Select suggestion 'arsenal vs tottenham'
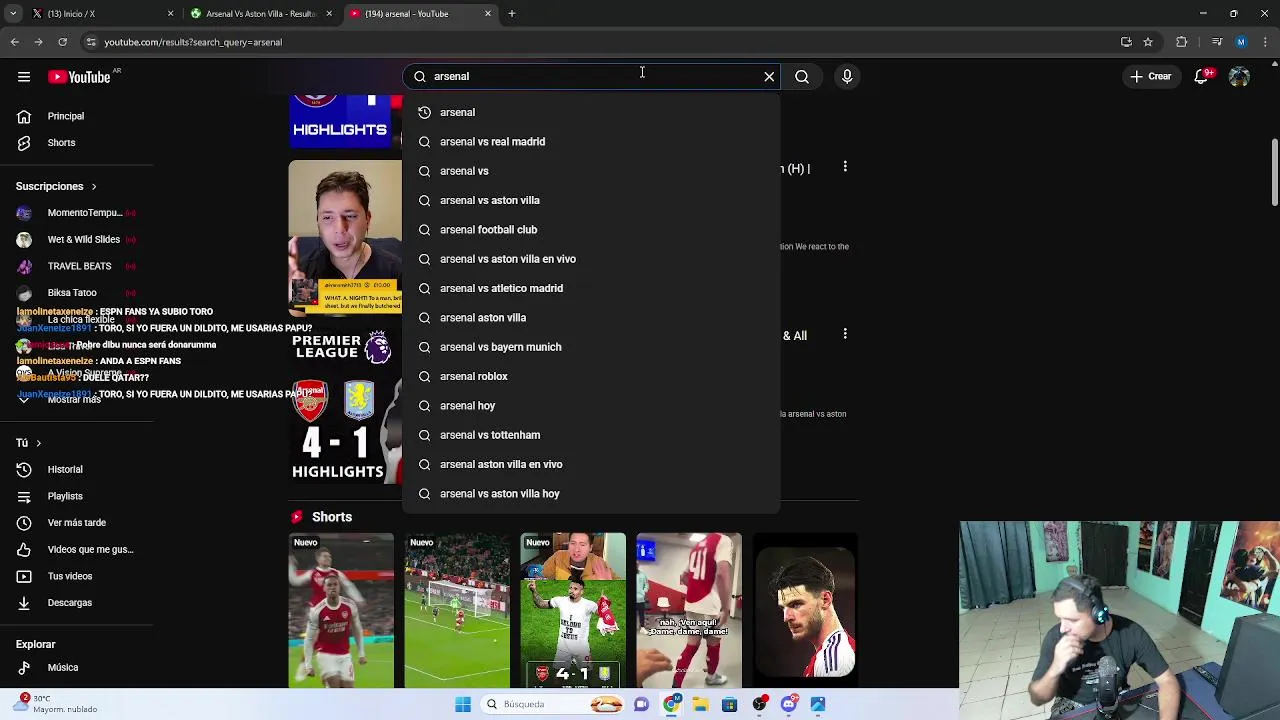The image size is (1280, 720). click(591, 435)
